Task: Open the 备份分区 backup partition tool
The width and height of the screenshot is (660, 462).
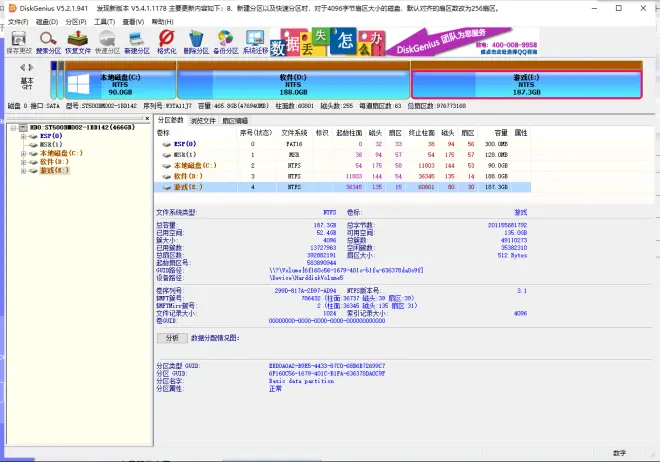Action: pyautogui.click(x=226, y=42)
